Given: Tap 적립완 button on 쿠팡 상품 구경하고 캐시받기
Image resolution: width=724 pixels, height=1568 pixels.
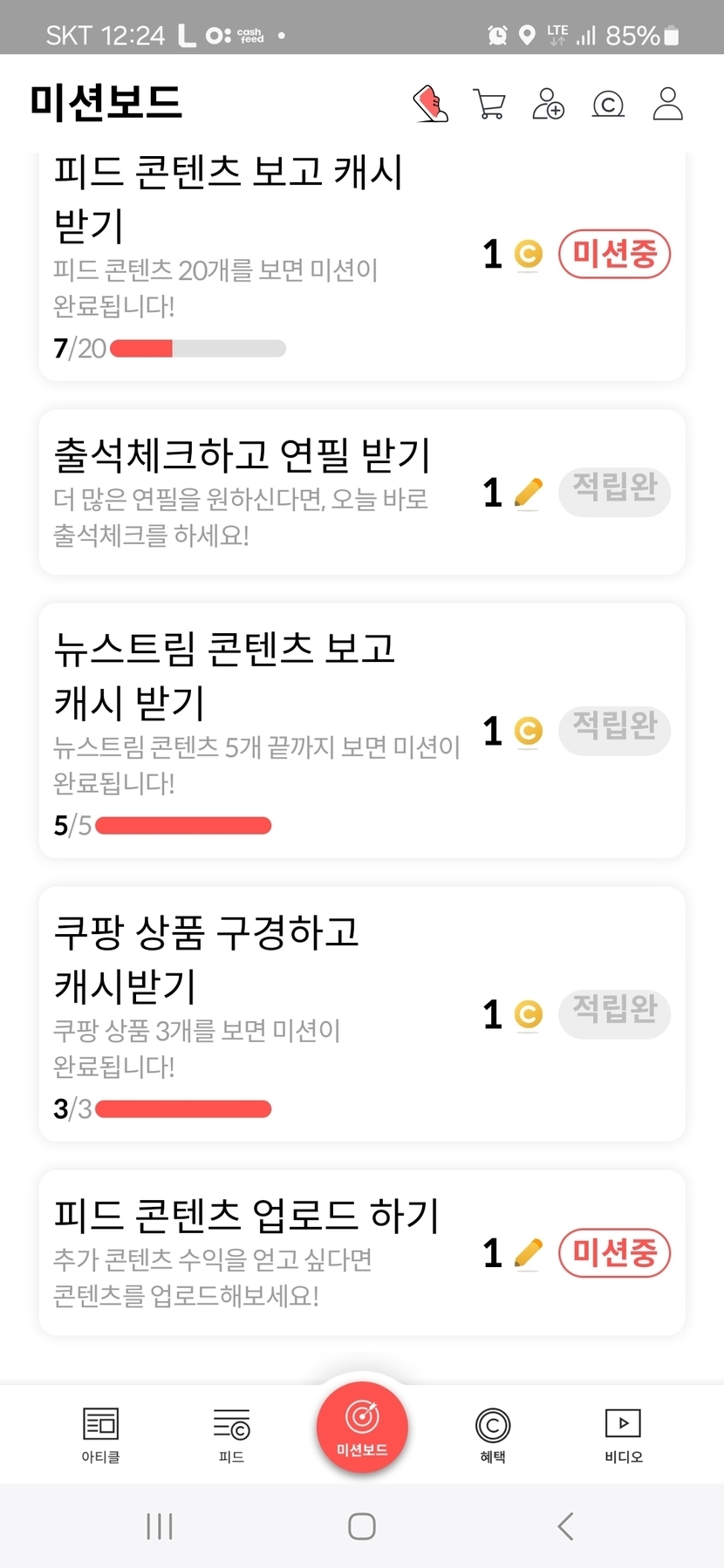Looking at the screenshot, I should pos(614,1013).
